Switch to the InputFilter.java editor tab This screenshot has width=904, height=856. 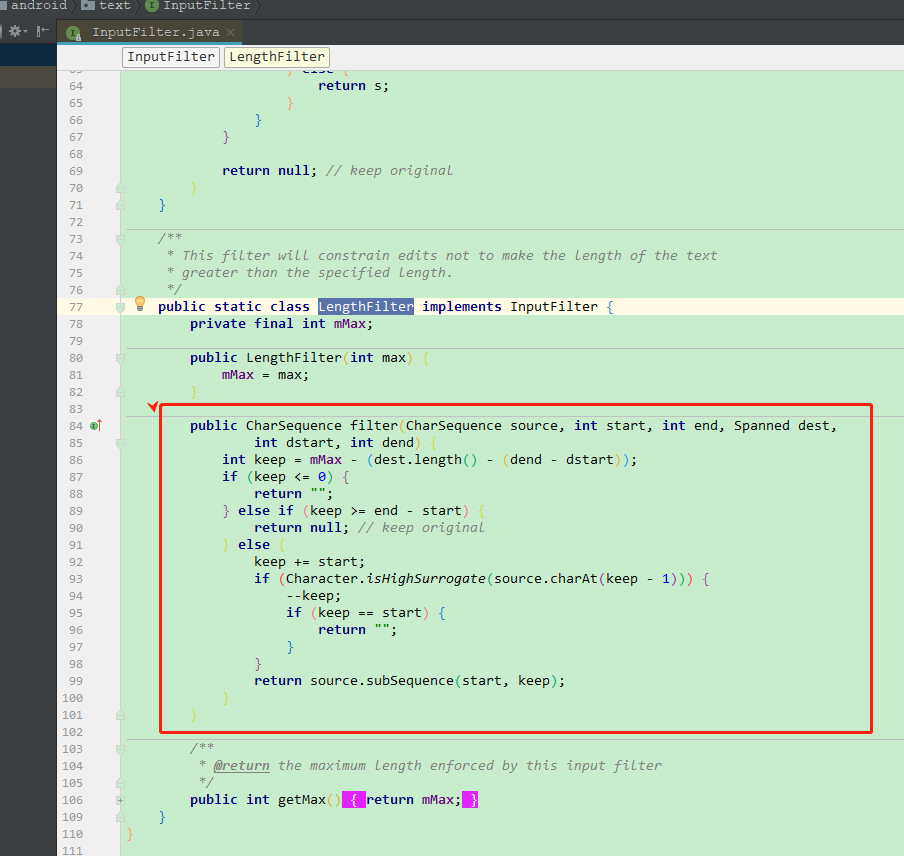tap(150, 32)
